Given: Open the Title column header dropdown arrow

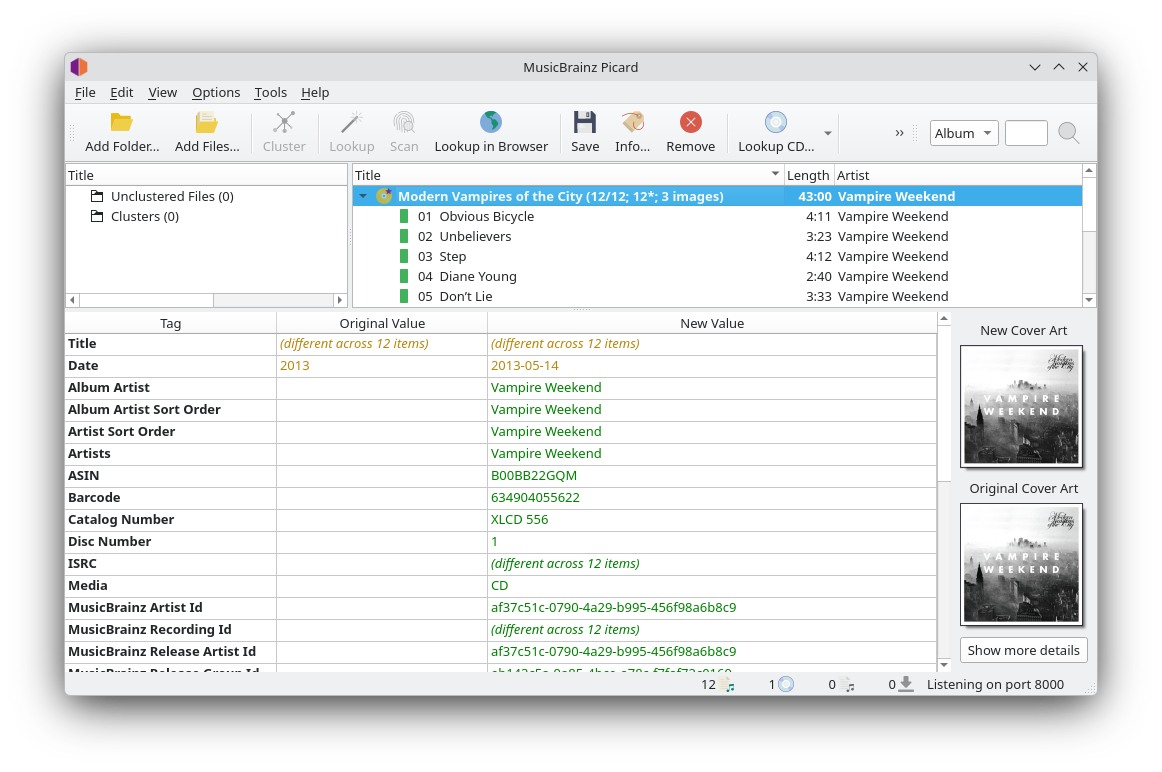Looking at the screenshot, I should click(x=775, y=173).
